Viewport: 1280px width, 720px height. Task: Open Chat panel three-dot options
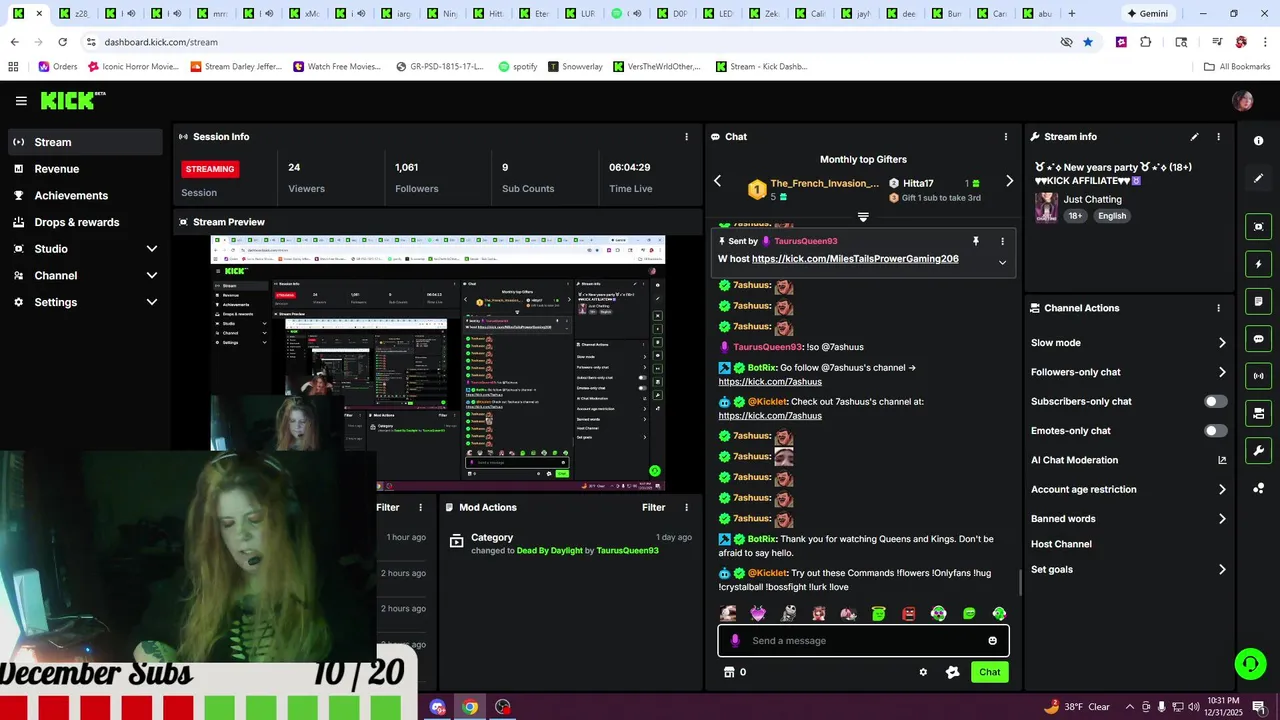[1006, 137]
